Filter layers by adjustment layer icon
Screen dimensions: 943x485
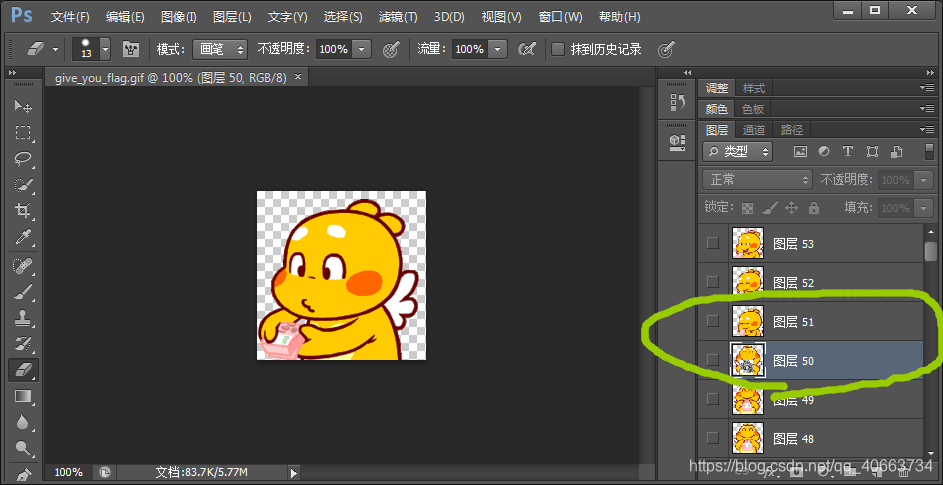click(824, 152)
